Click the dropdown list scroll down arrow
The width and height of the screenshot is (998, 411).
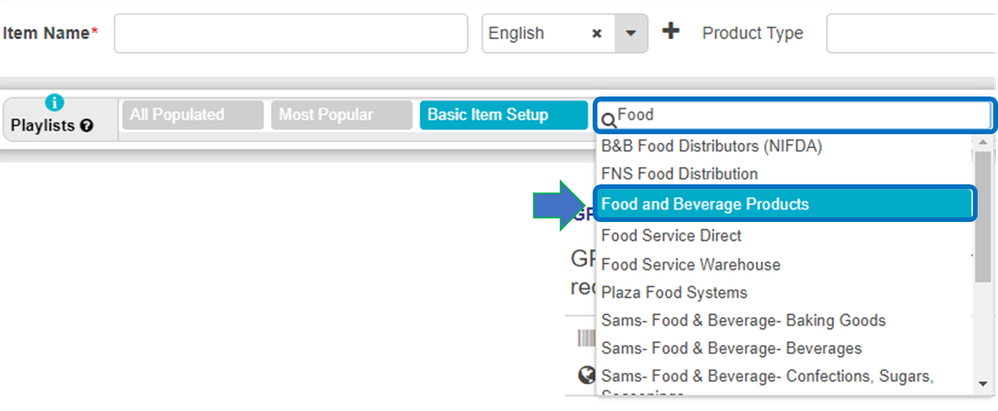tap(983, 383)
